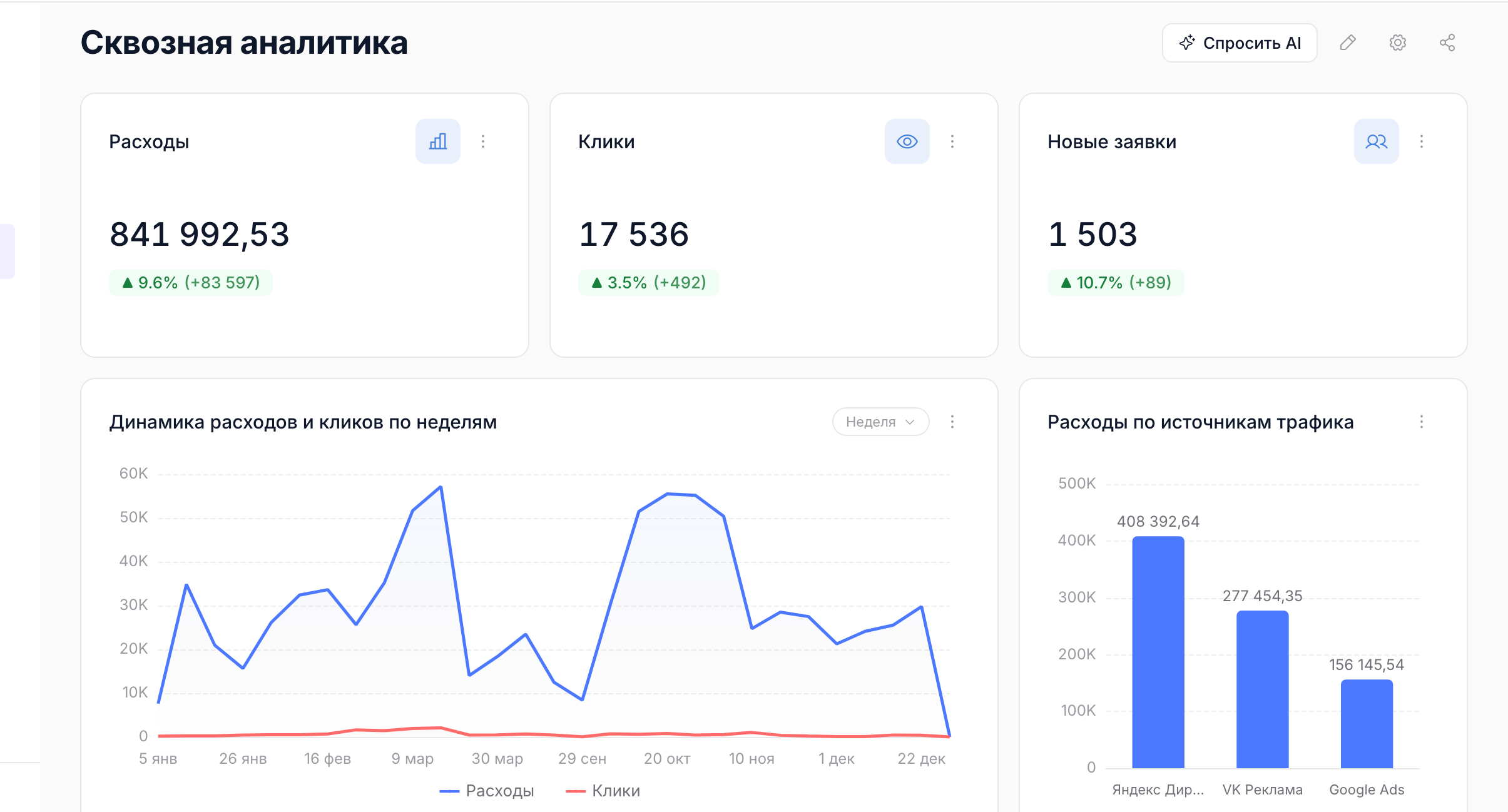Image resolution: width=1508 pixels, height=812 pixels.
Task: Toggle the Клики series in chart legend
Action: (603, 791)
